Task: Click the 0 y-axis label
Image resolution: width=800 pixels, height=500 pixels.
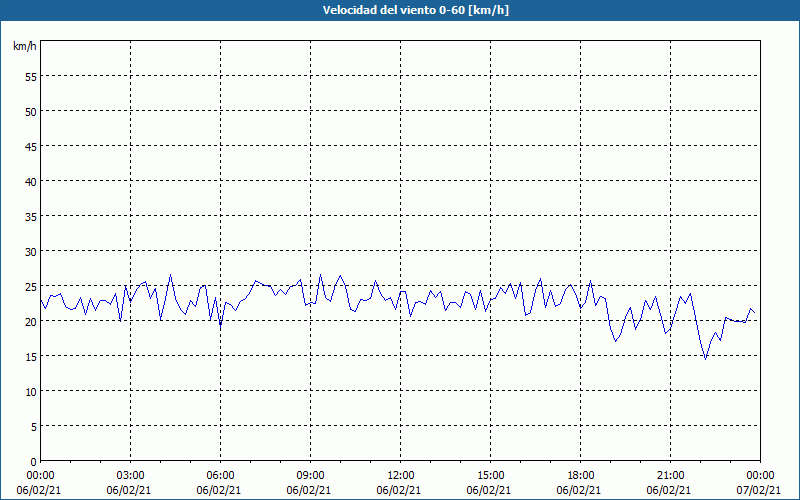Action: (34, 462)
